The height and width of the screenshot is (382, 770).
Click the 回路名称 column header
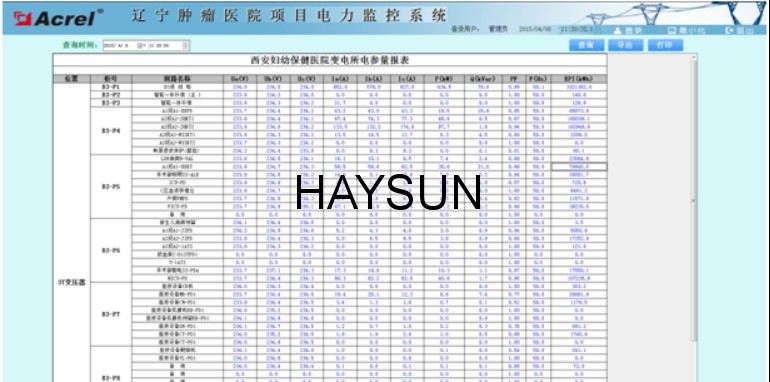point(177,79)
